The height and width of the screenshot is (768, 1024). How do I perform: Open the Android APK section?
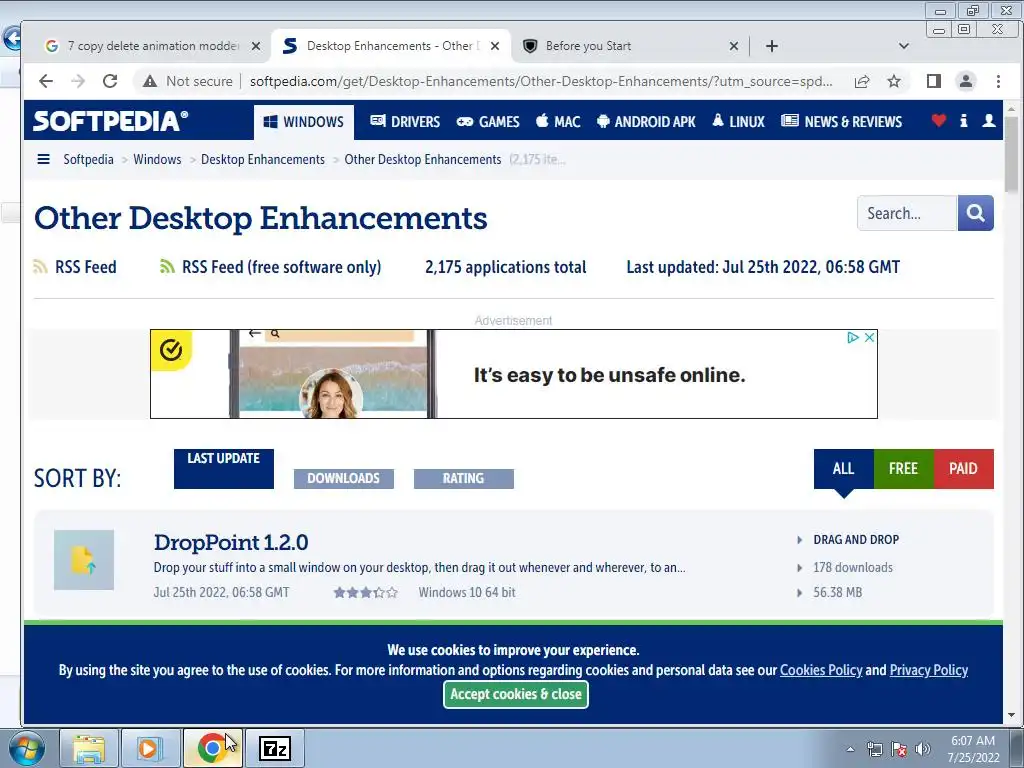coord(647,122)
